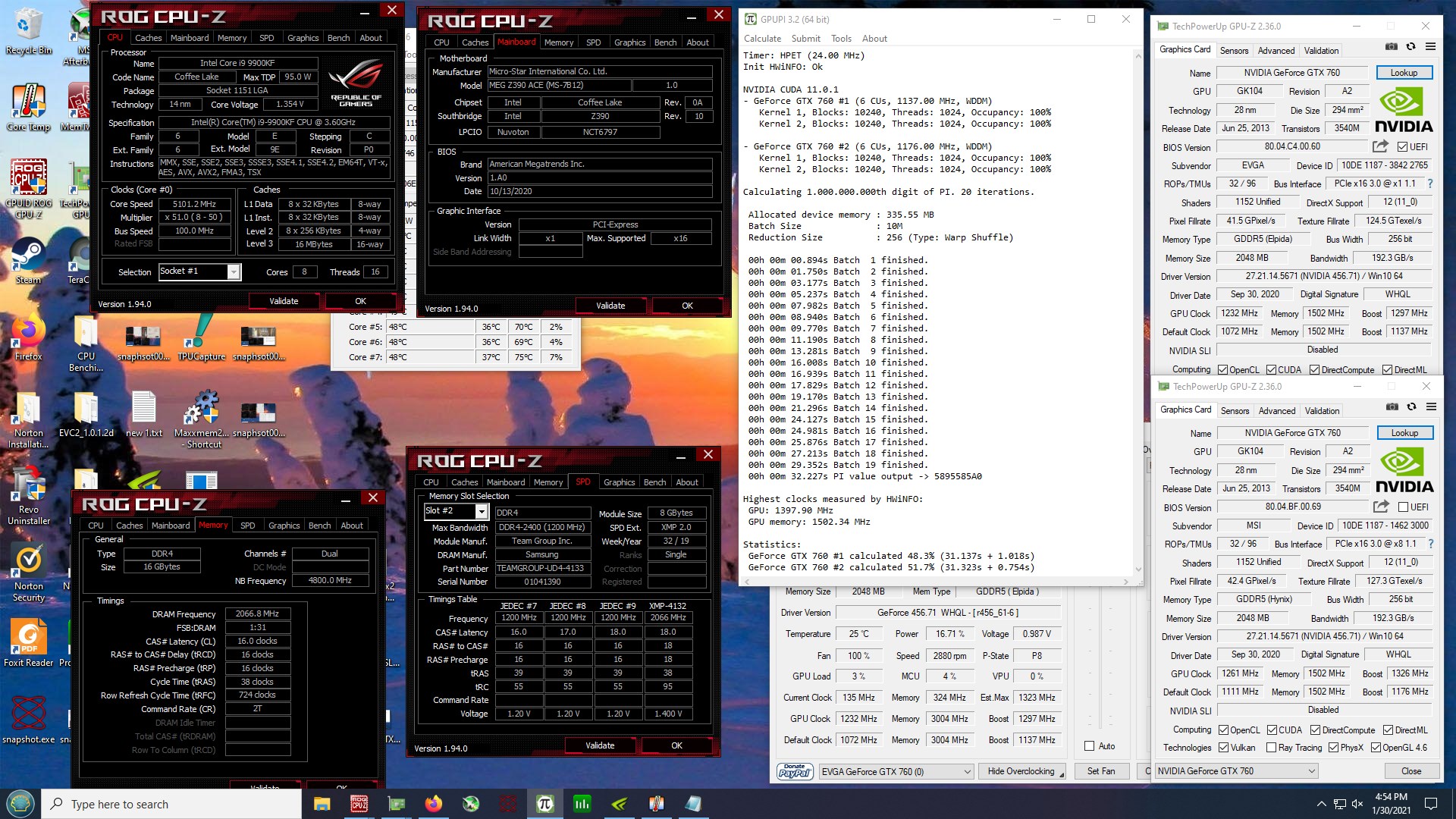
Task: Open Submit menu in GPUPI
Action: click(x=805, y=39)
